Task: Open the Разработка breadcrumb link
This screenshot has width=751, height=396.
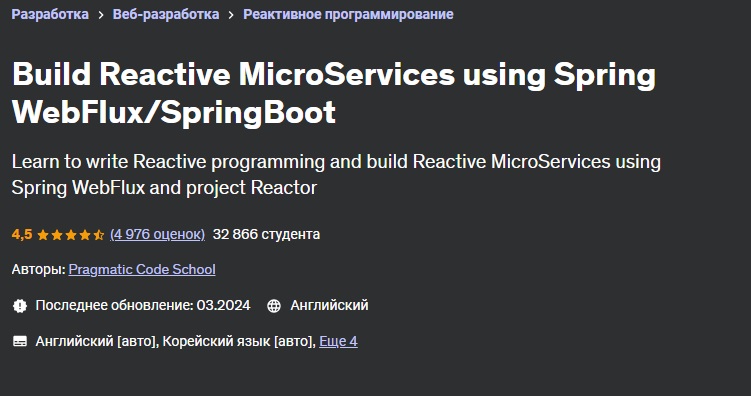Action: [x=50, y=14]
